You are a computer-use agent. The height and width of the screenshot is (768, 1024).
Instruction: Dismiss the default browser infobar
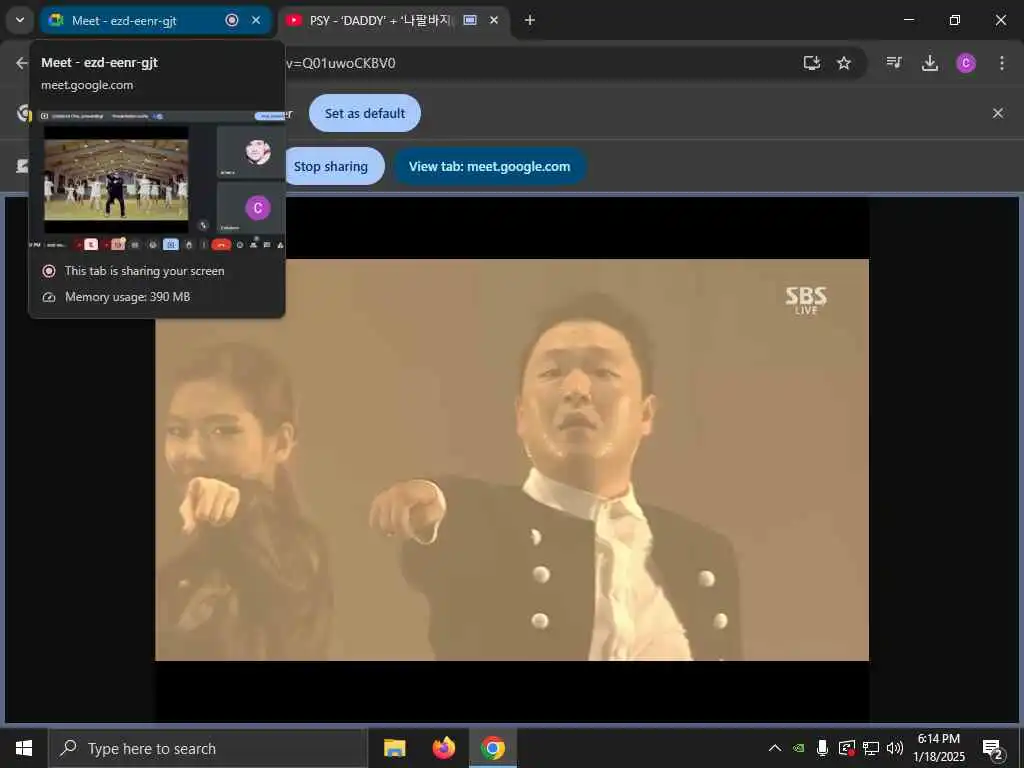pyautogui.click(x=998, y=113)
